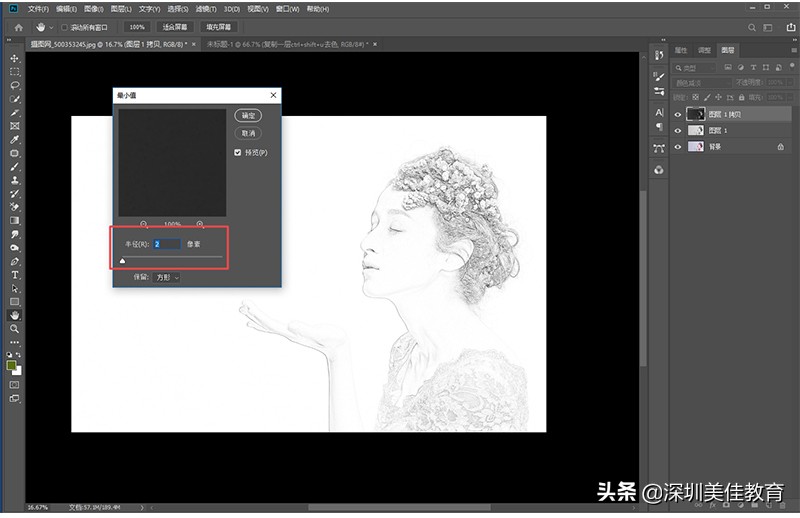800x518 pixels.
Task: Hide the 图层 1 拷贝 layer
Action: (678, 115)
